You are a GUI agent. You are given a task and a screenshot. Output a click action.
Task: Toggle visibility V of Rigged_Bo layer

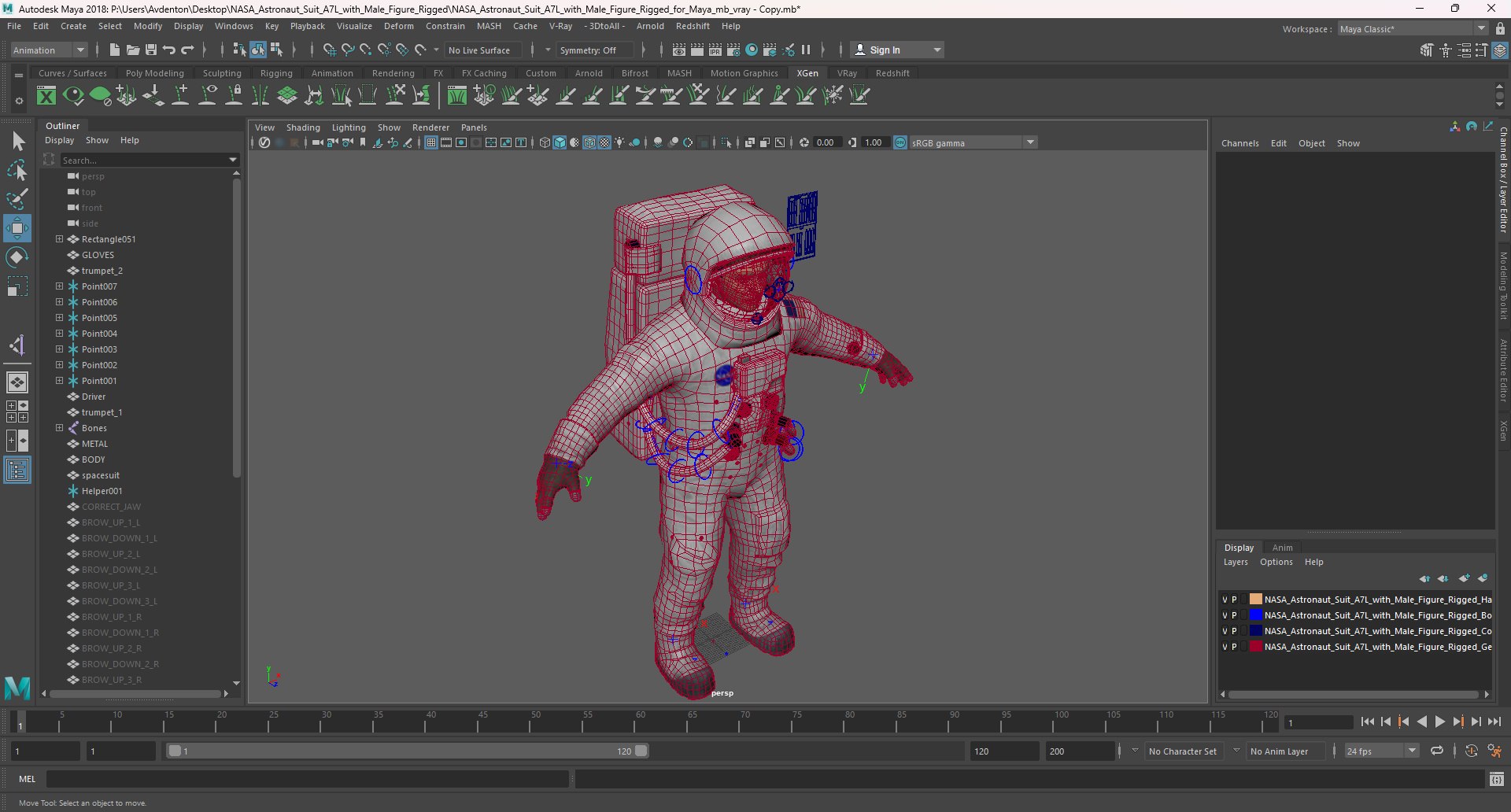point(1225,615)
